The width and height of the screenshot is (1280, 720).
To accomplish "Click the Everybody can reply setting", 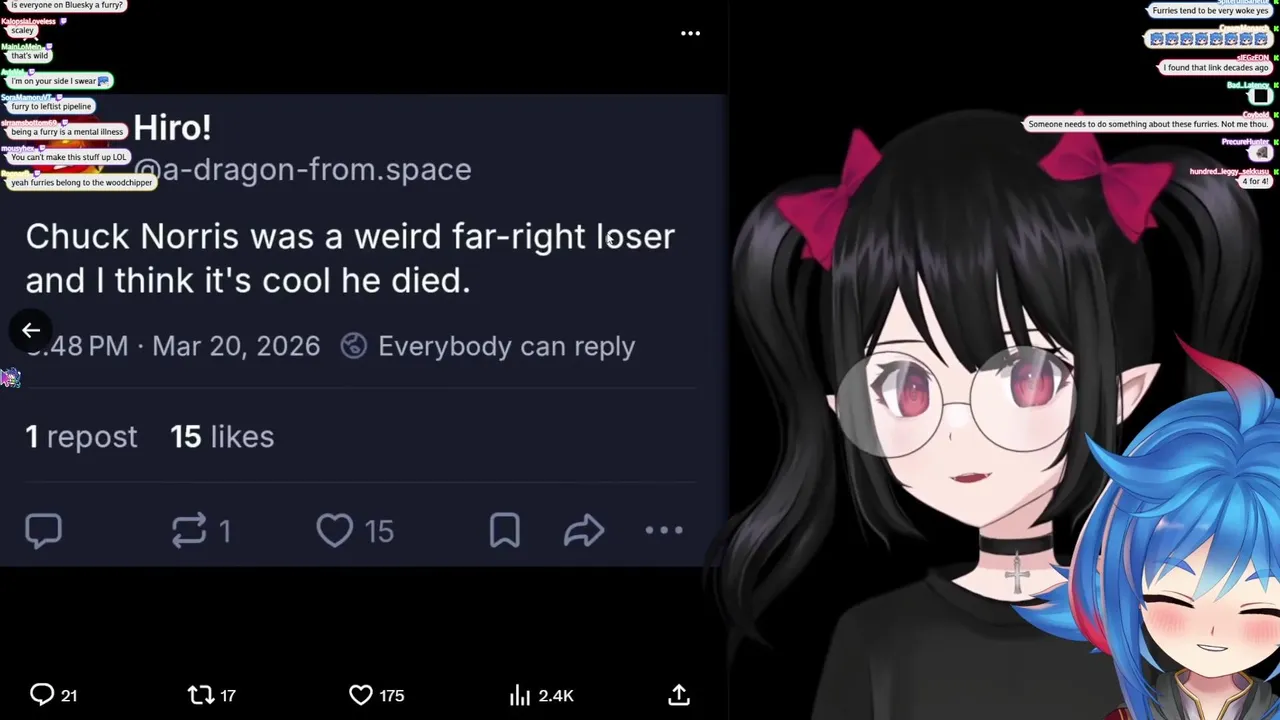I will (x=506, y=346).
